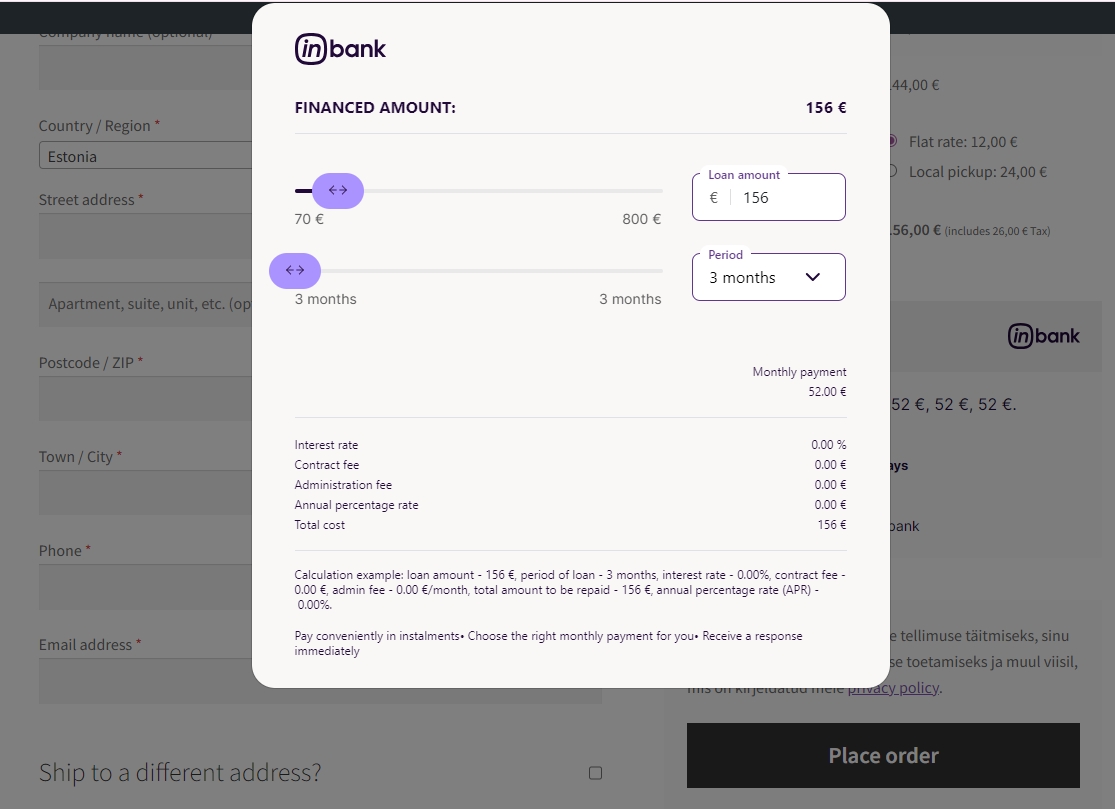Viewport: 1115px width, 809px height.
Task: Tick the Ship to a different address checkbox
Action: coord(595,772)
